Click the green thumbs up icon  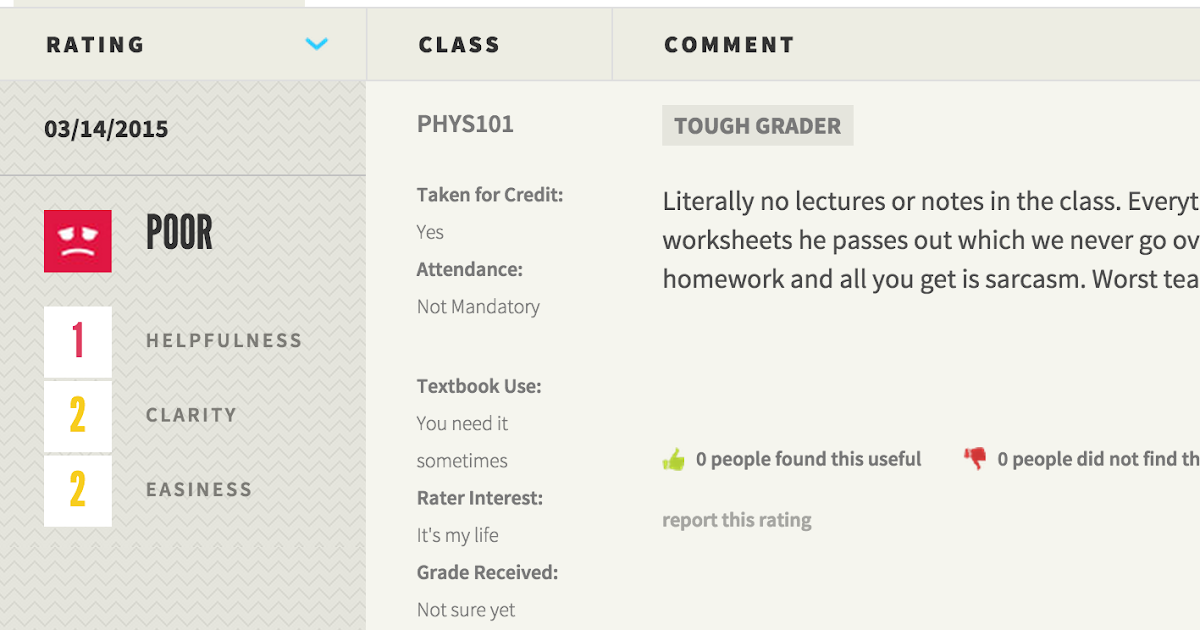point(674,460)
